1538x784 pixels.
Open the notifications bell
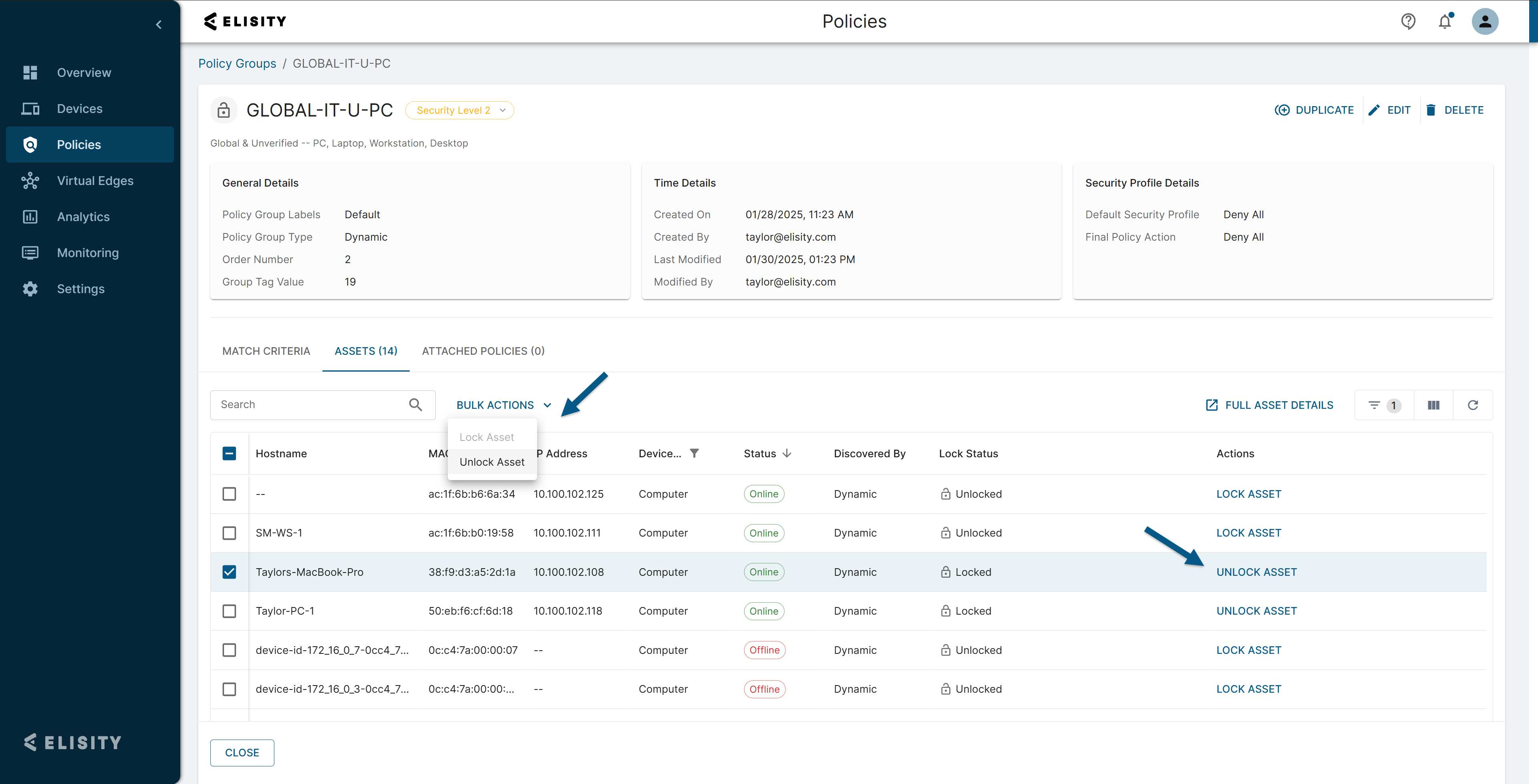1444,22
